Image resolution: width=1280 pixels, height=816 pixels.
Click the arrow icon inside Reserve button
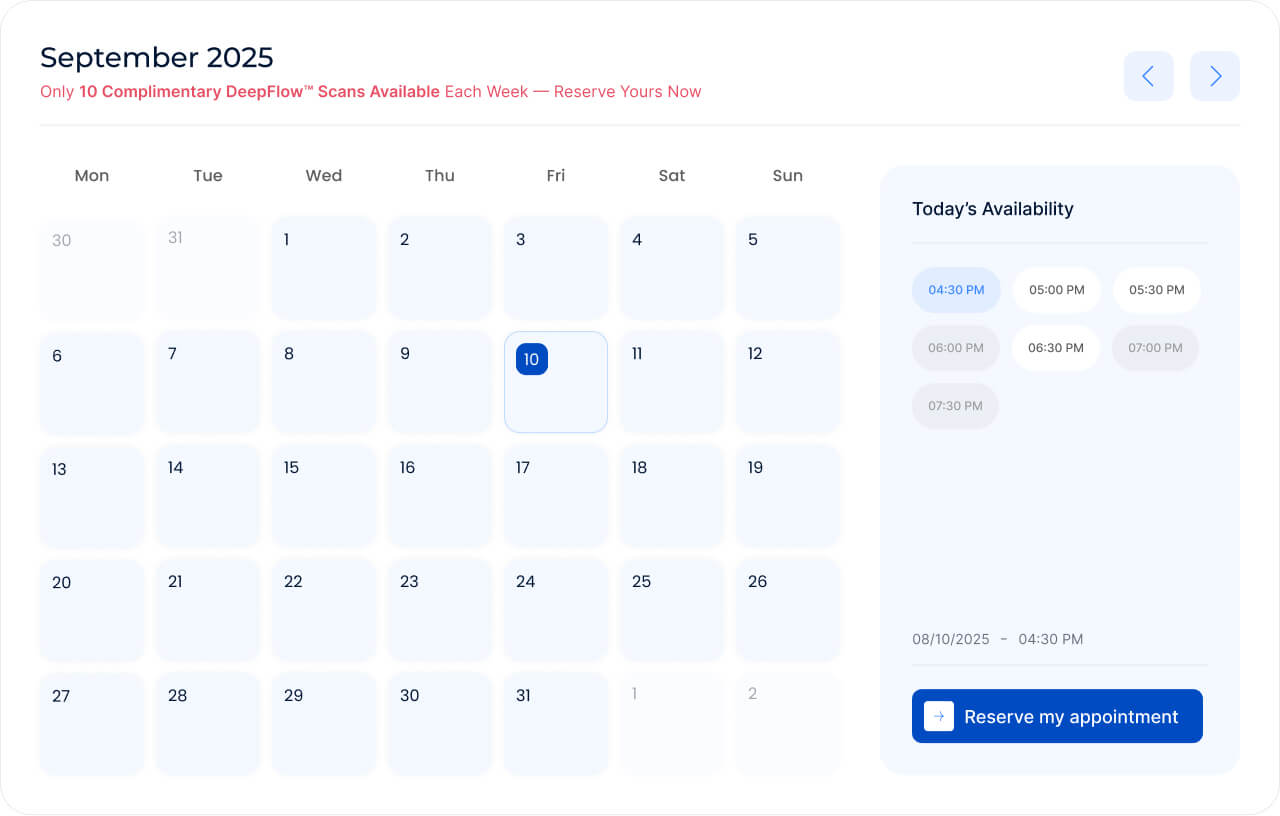[938, 716]
